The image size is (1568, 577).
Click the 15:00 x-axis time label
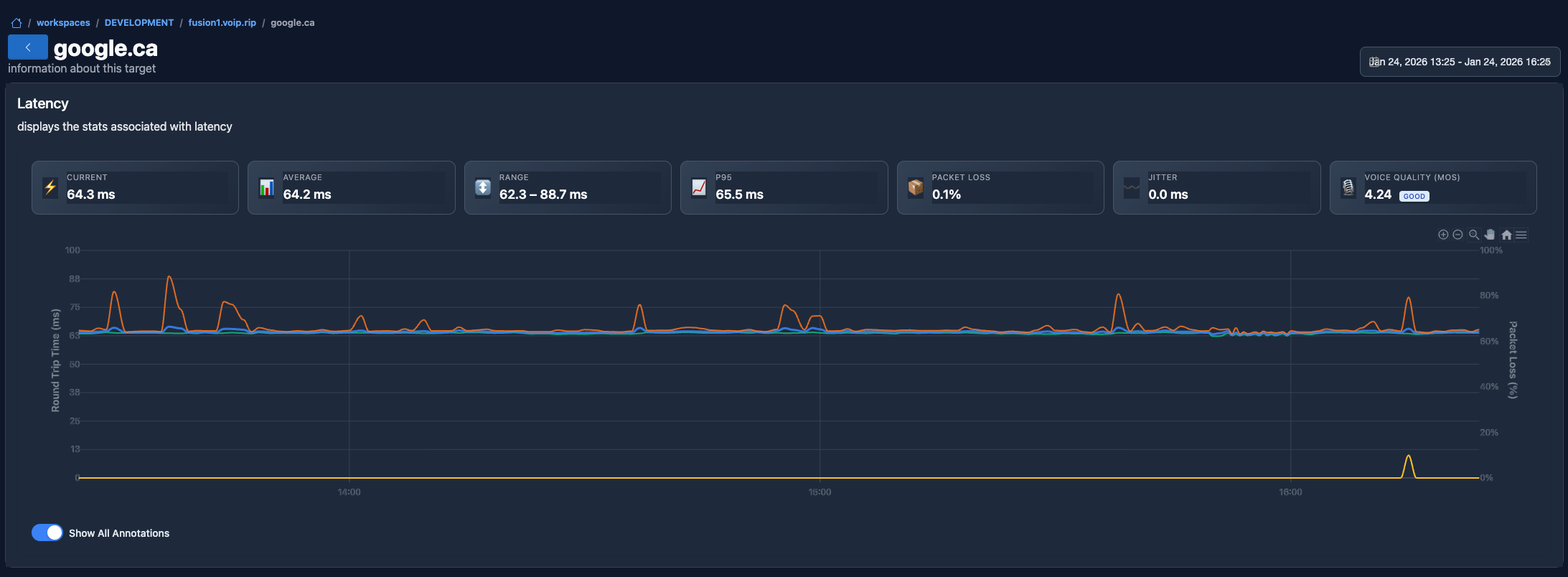tap(820, 492)
